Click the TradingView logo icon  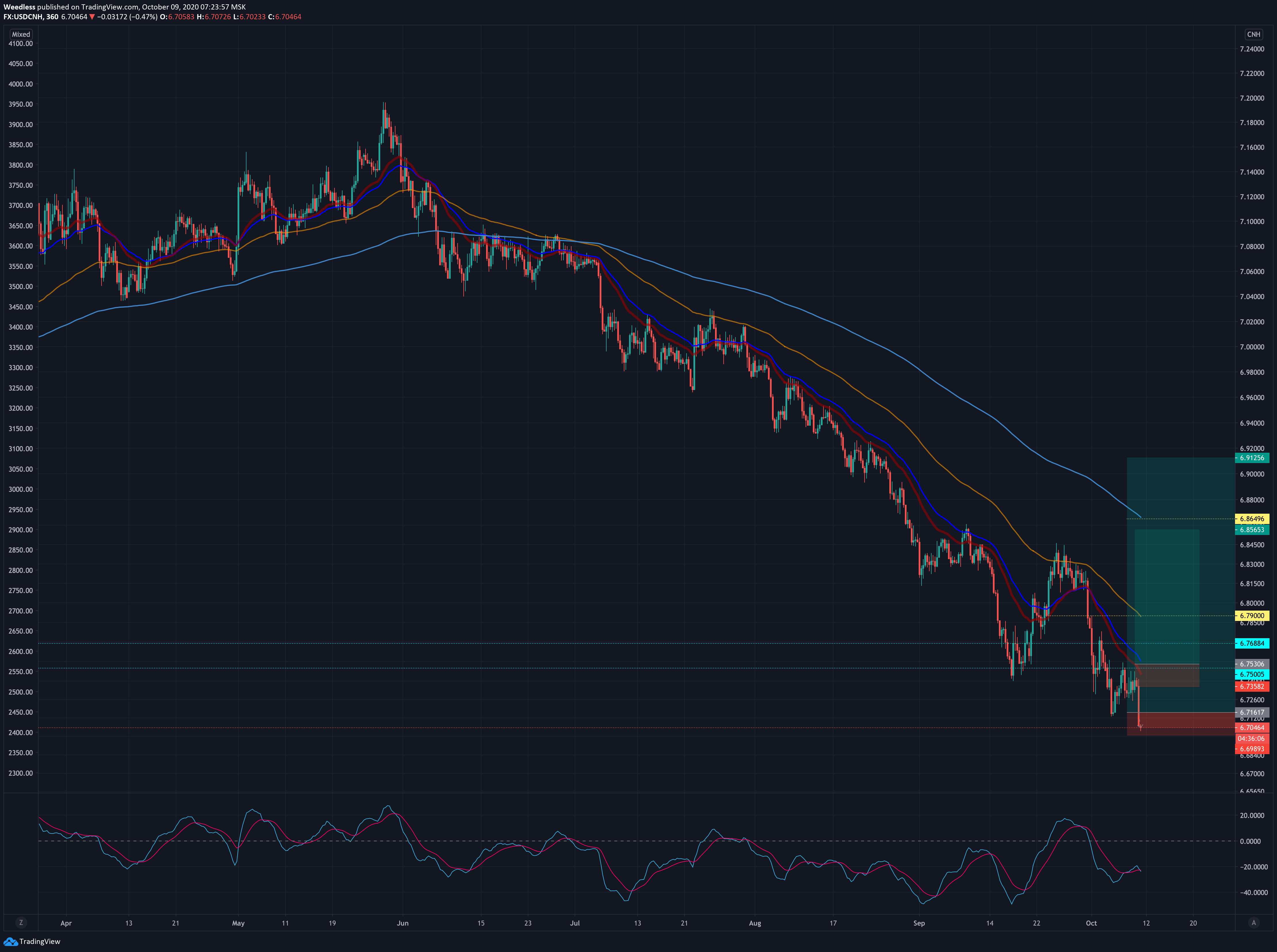click(10, 941)
